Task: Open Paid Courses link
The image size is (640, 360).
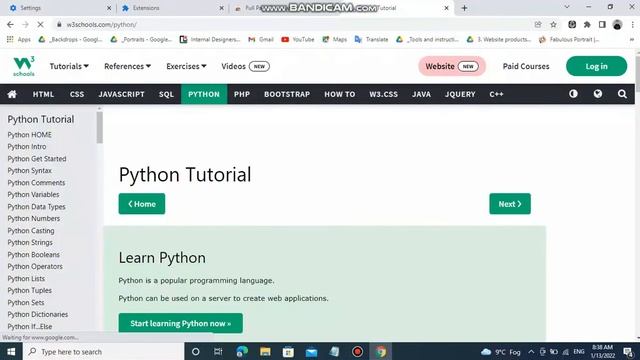Action: click(x=526, y=66)
